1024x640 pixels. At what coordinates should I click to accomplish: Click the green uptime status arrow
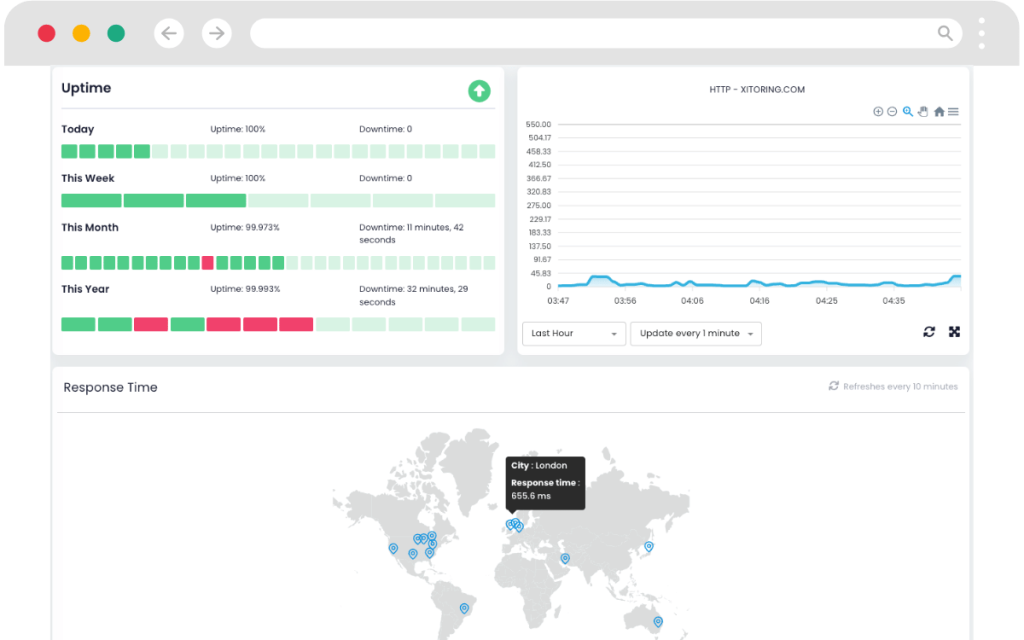tap(479, 91)
